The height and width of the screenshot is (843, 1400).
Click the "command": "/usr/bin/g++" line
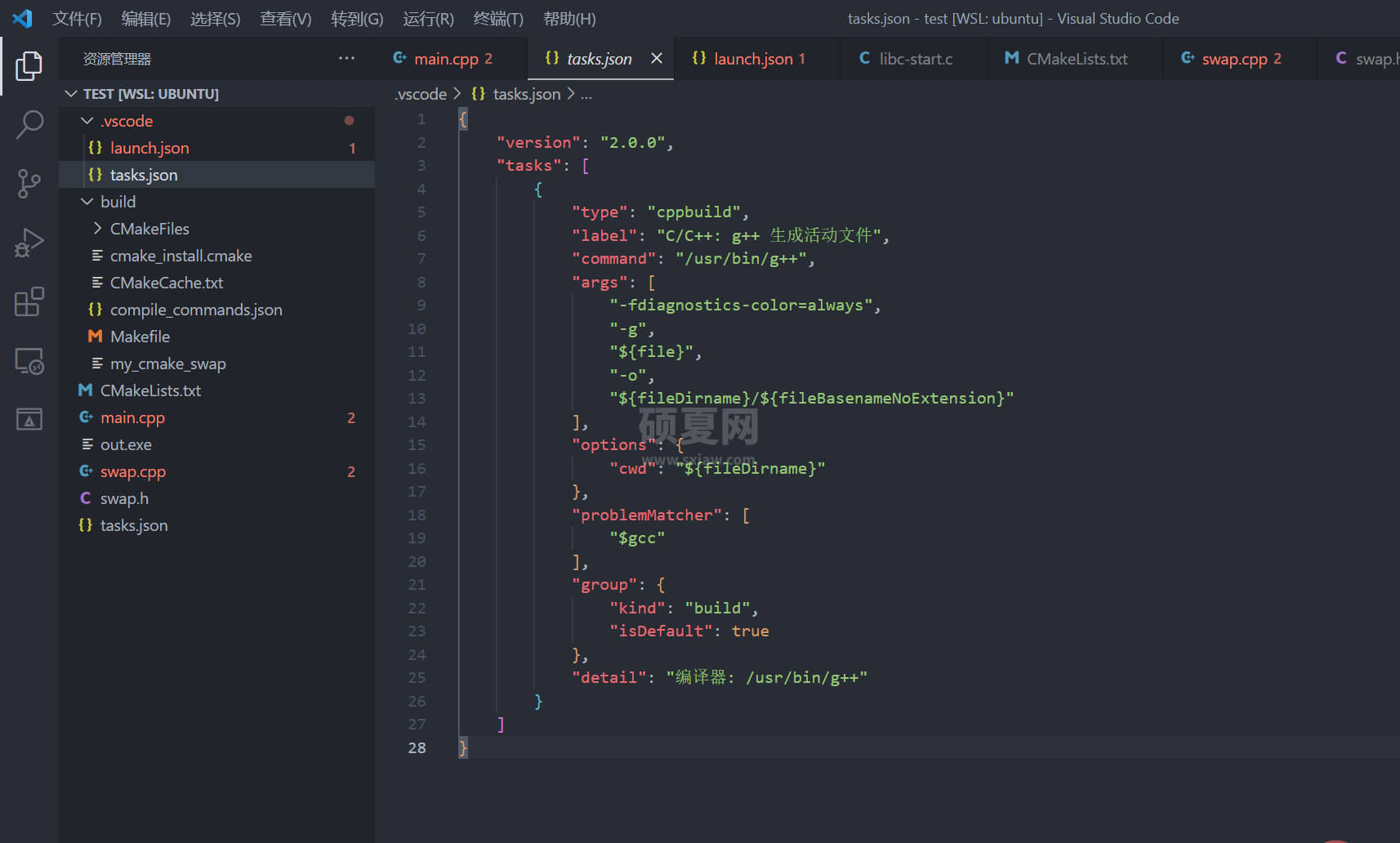(x=693, y=258)
